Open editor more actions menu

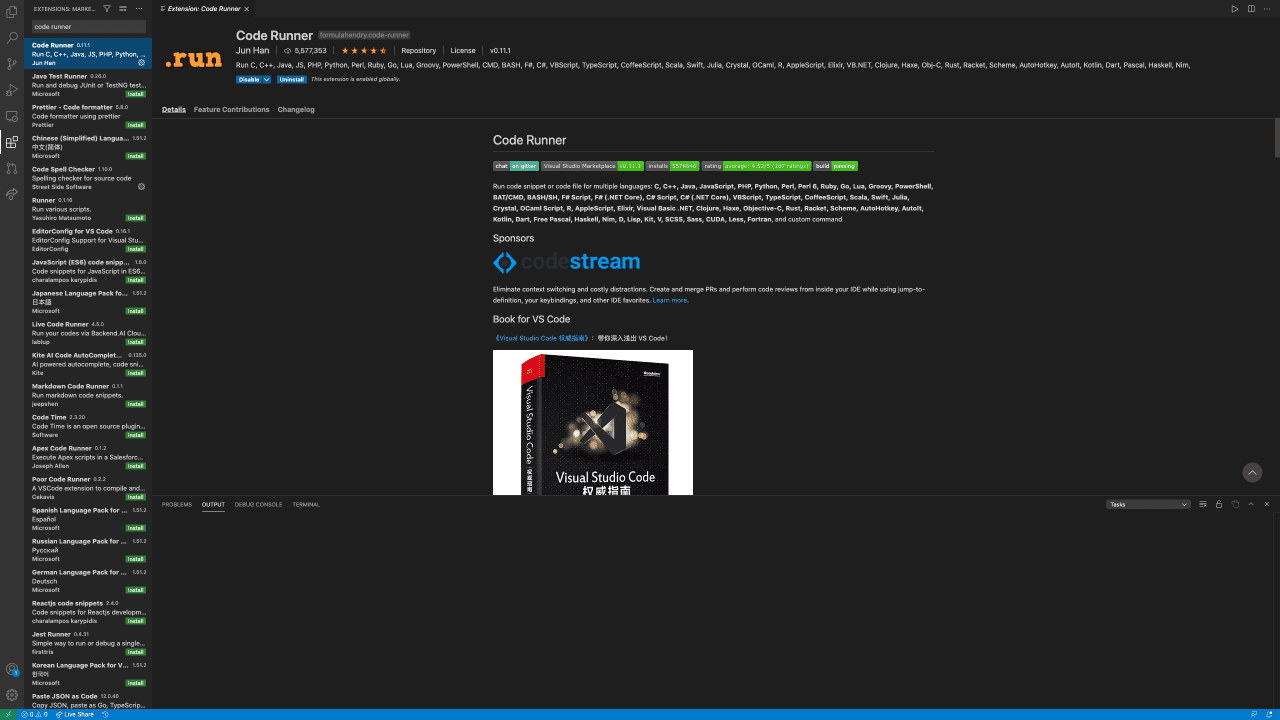pos(1267,8)
